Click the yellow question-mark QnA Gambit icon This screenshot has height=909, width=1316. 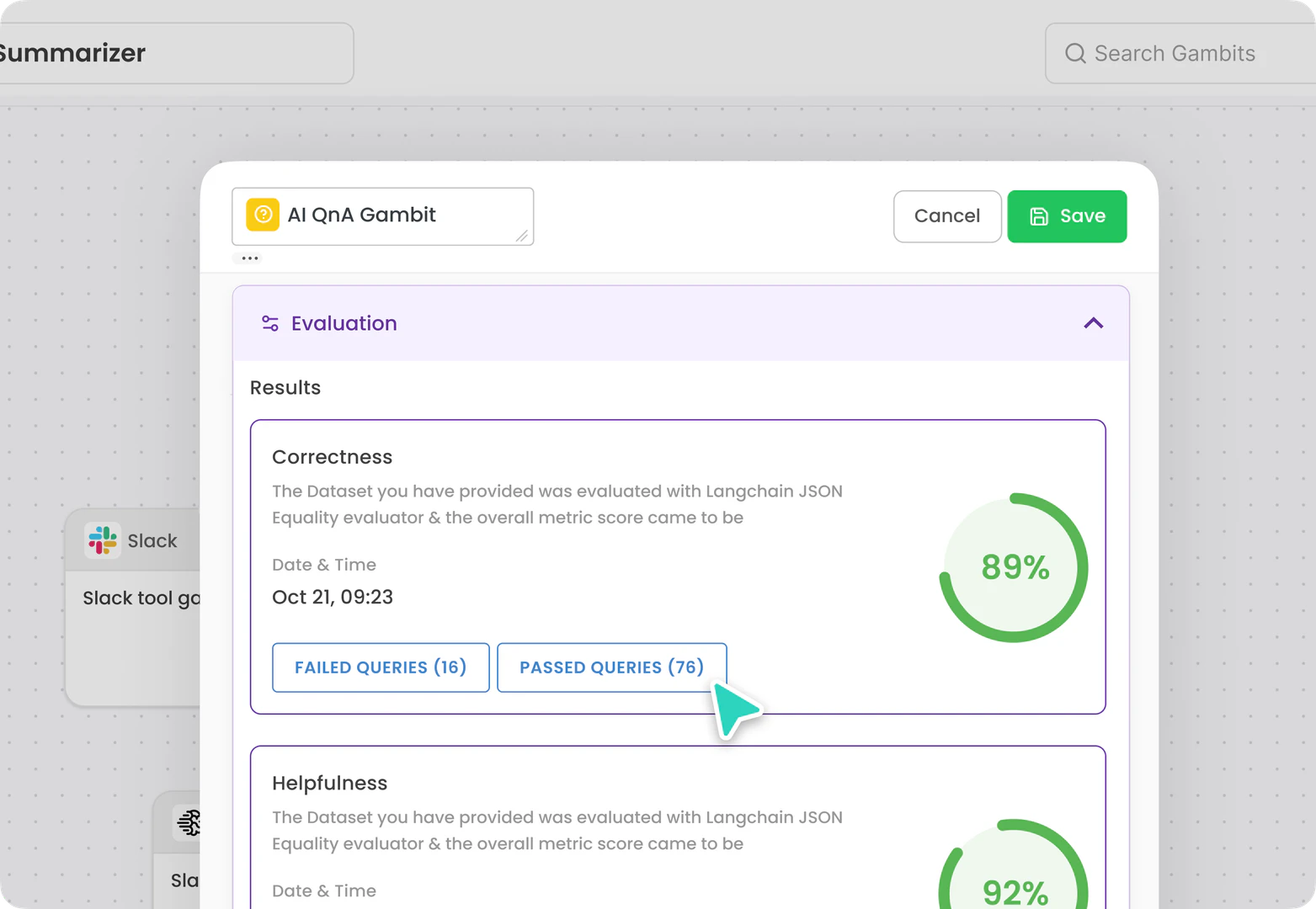pos(261,215)
